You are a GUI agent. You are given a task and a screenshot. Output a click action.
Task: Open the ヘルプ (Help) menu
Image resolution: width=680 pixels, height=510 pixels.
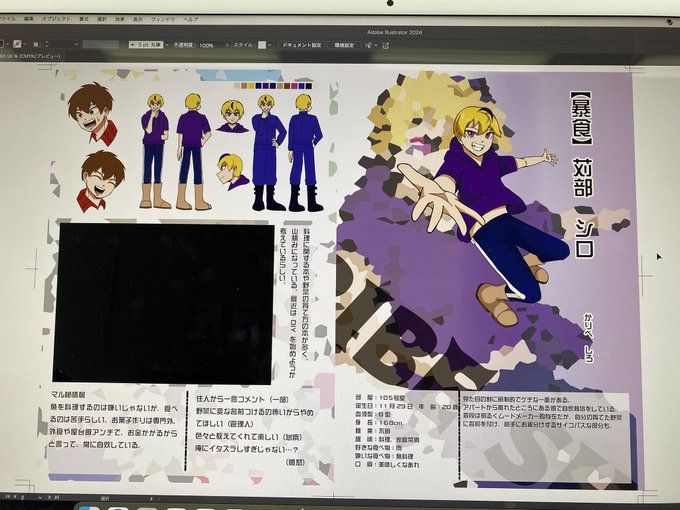[191, 19]
